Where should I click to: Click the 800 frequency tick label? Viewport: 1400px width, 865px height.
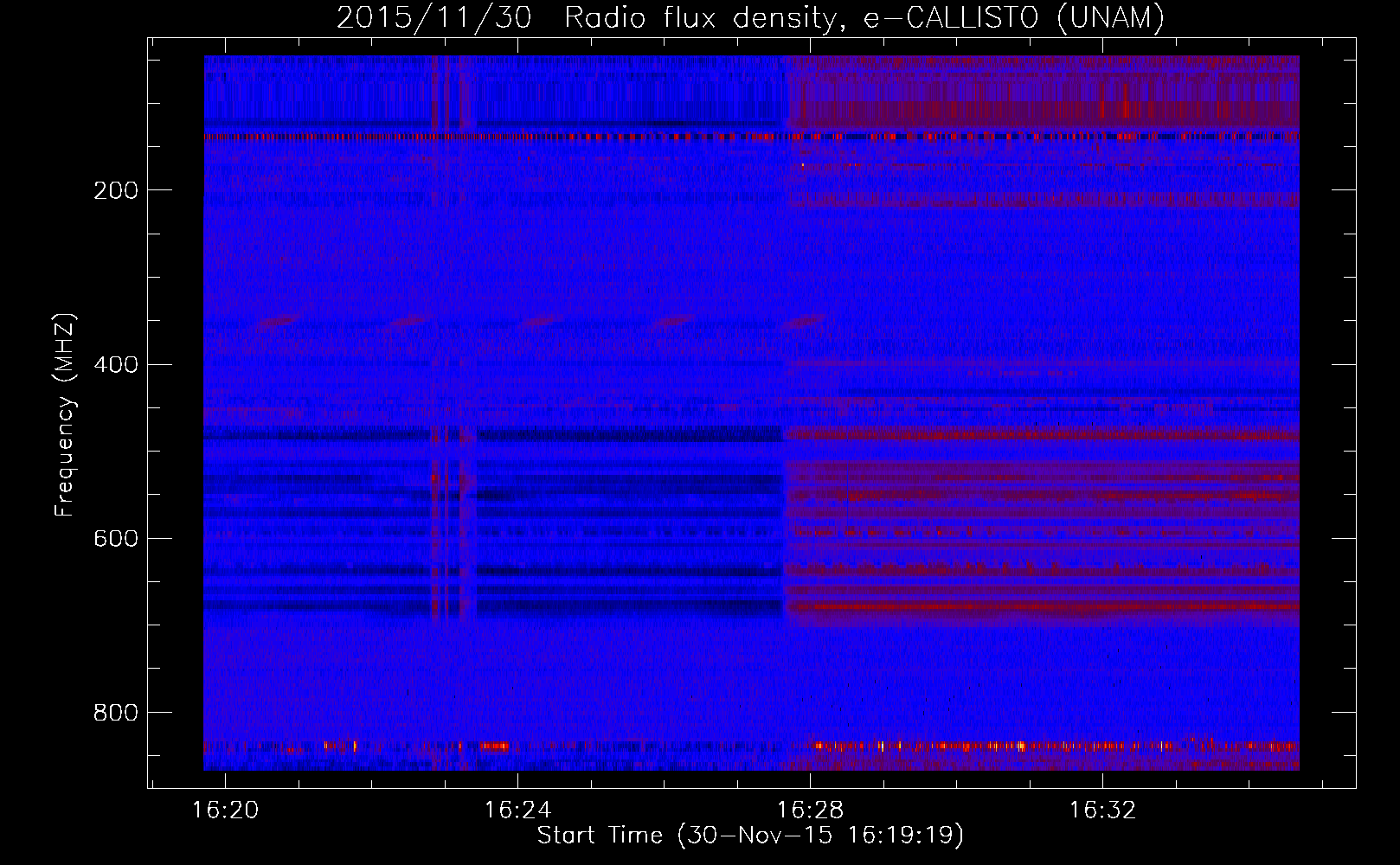point(116,712)
